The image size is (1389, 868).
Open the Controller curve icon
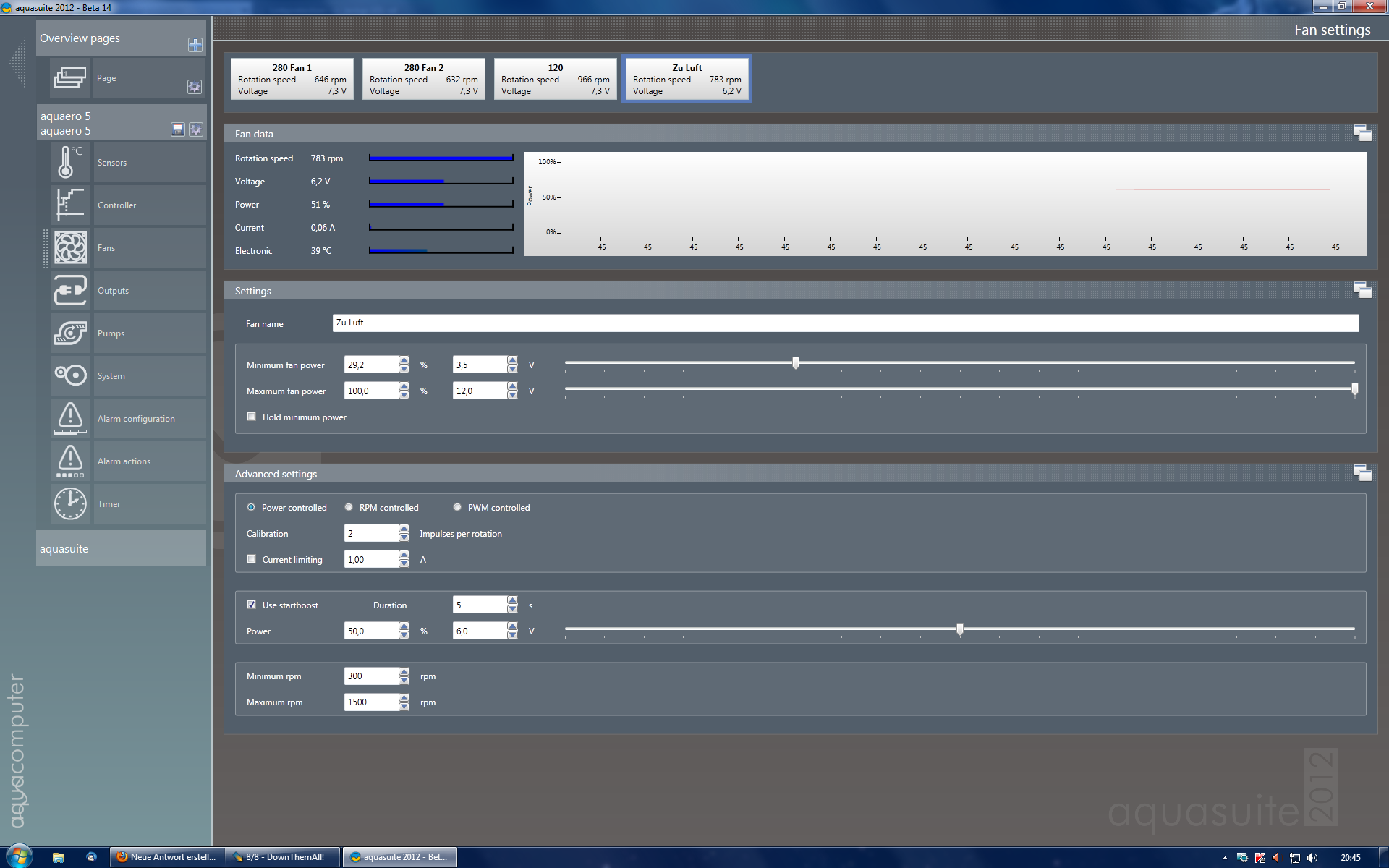point(70,205)
